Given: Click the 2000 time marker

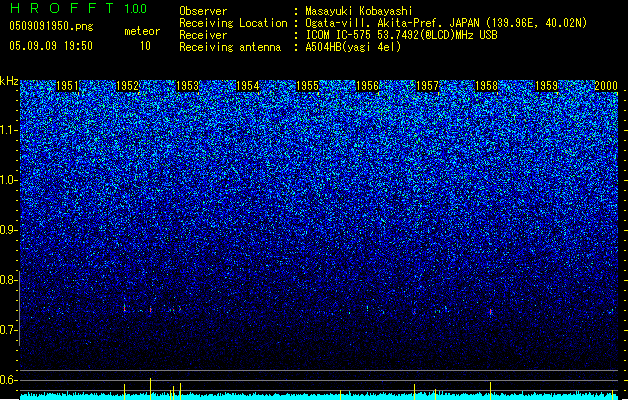Looking at the screenshot, I should (606, 86).
